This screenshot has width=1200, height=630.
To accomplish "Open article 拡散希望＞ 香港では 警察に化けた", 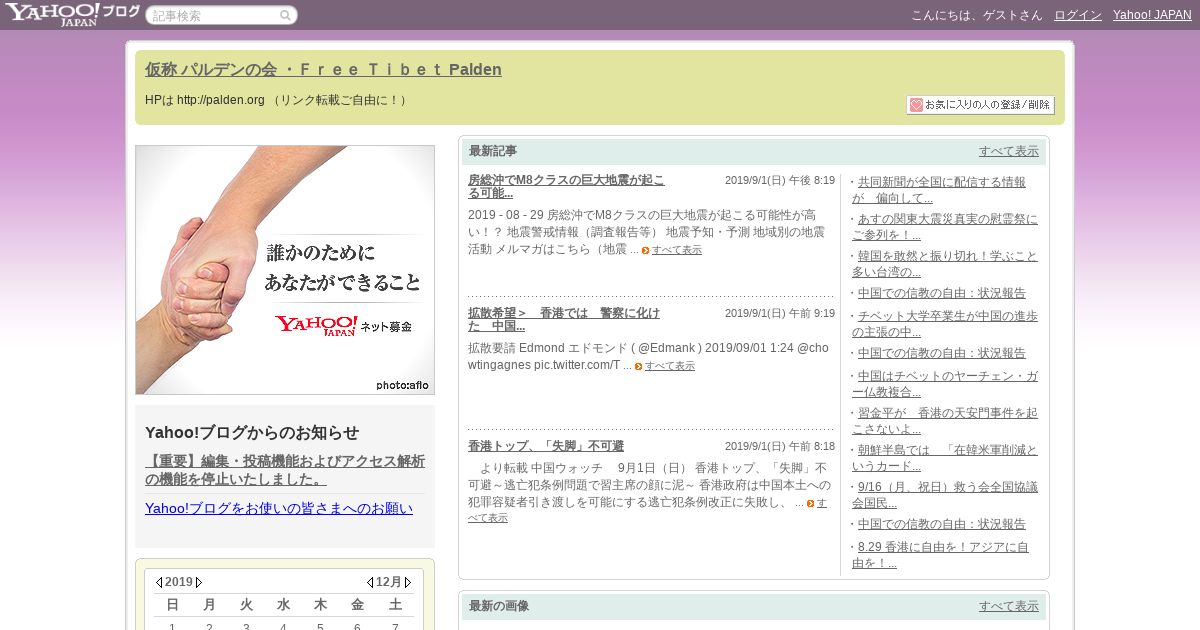I will click(564, 319).
